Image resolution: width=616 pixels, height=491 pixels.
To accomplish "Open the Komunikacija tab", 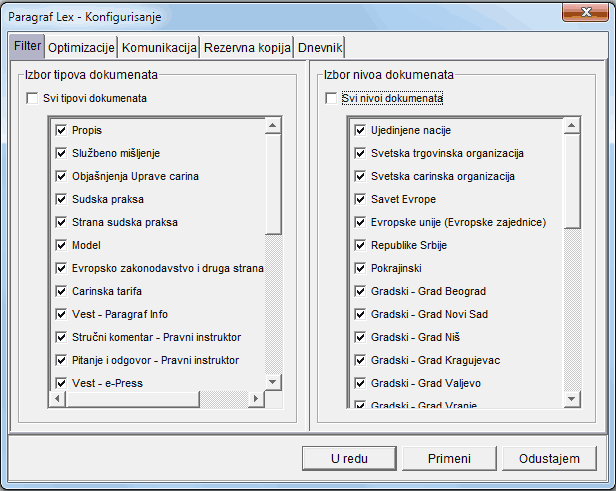I will pyautogui.click(x=158, y=47).
